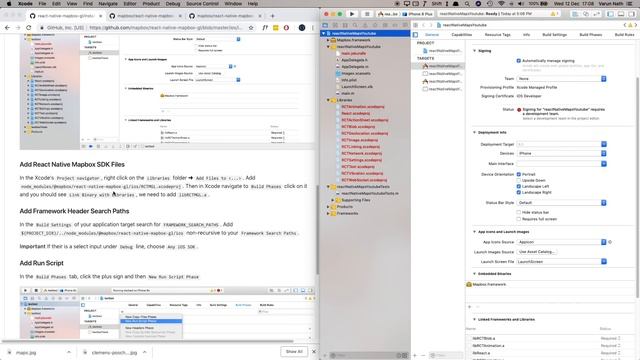Switch to the Capabilities tab

coord(462,35)
